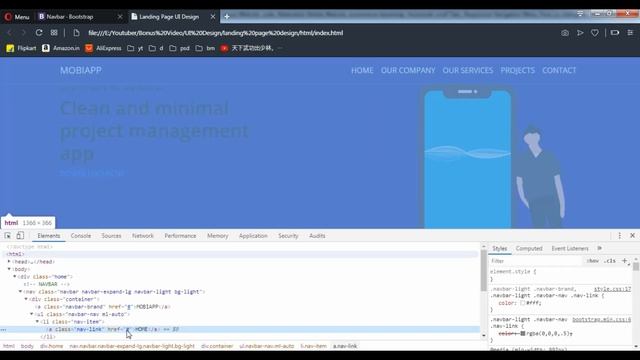The image size is (640, 360).
Task: Open the d bookmarks folder
Action: point(156,48)
